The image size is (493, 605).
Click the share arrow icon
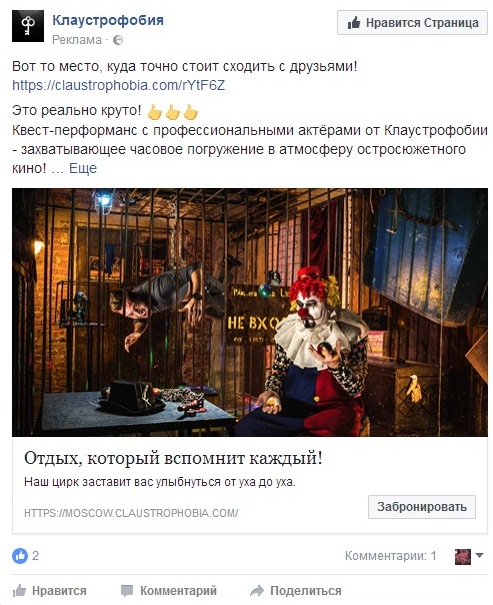coord(257,590)
